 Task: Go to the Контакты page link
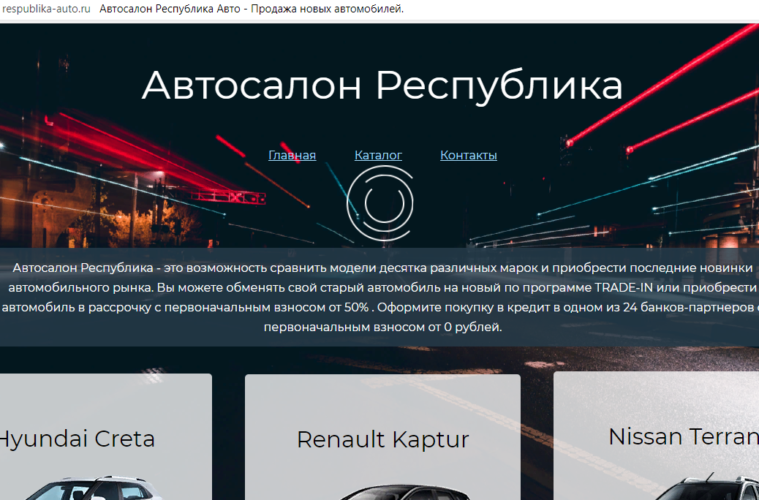[468, 155]
